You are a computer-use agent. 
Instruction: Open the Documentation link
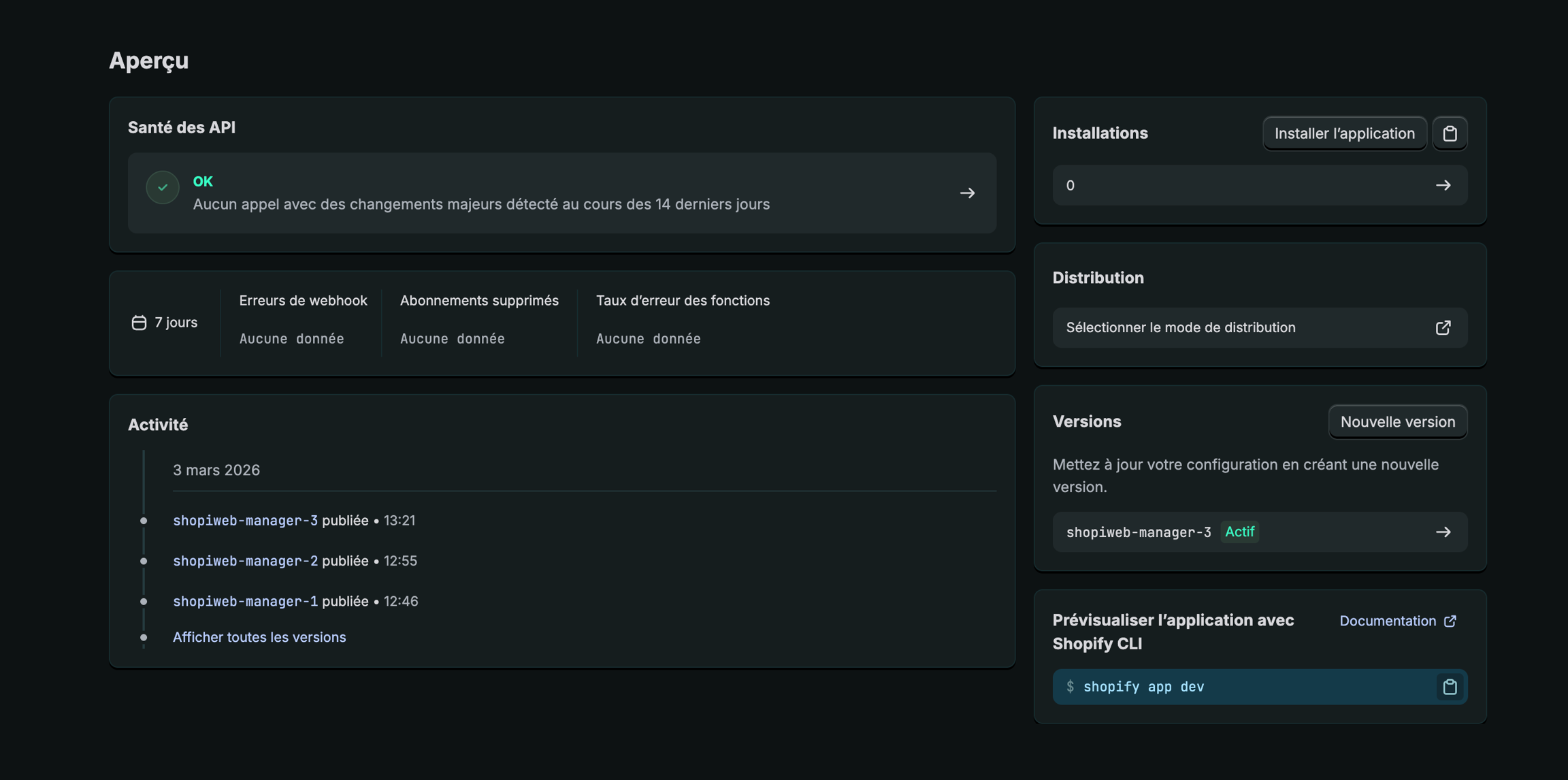point(1387,621)
